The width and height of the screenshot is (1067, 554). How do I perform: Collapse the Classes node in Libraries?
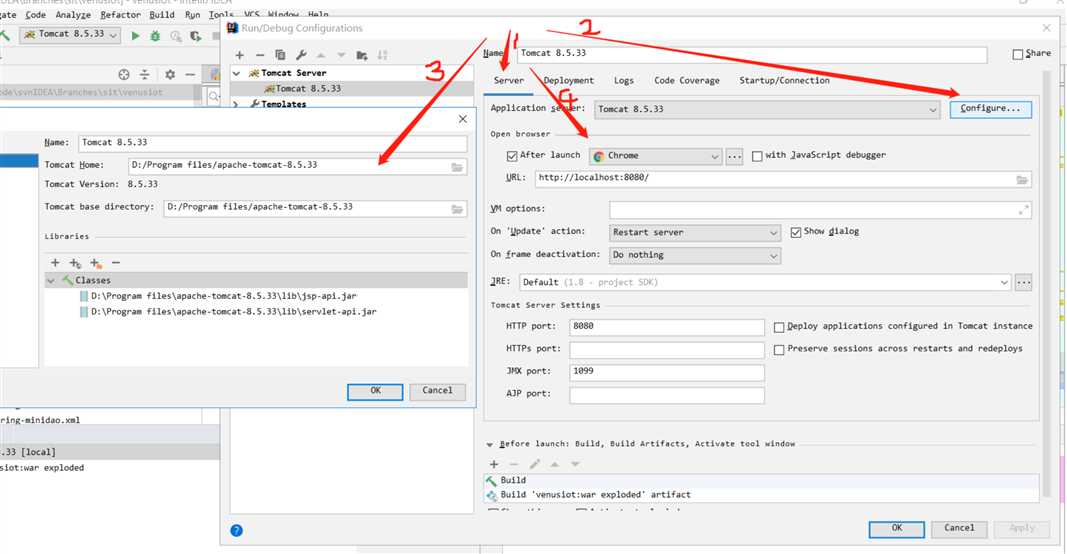pyautogui.click(x=50, y=280)
